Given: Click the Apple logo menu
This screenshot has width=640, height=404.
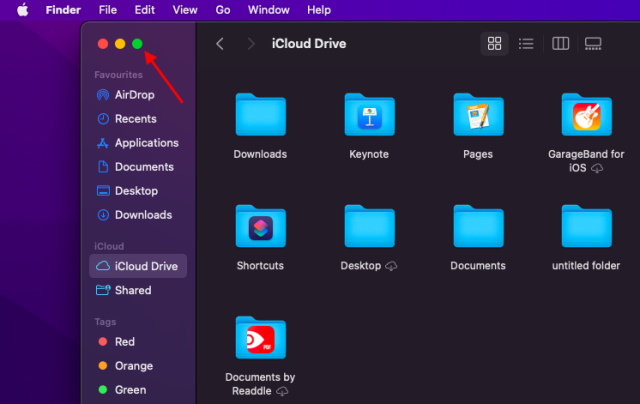Looking at the screenshot, I should [22, 9].
